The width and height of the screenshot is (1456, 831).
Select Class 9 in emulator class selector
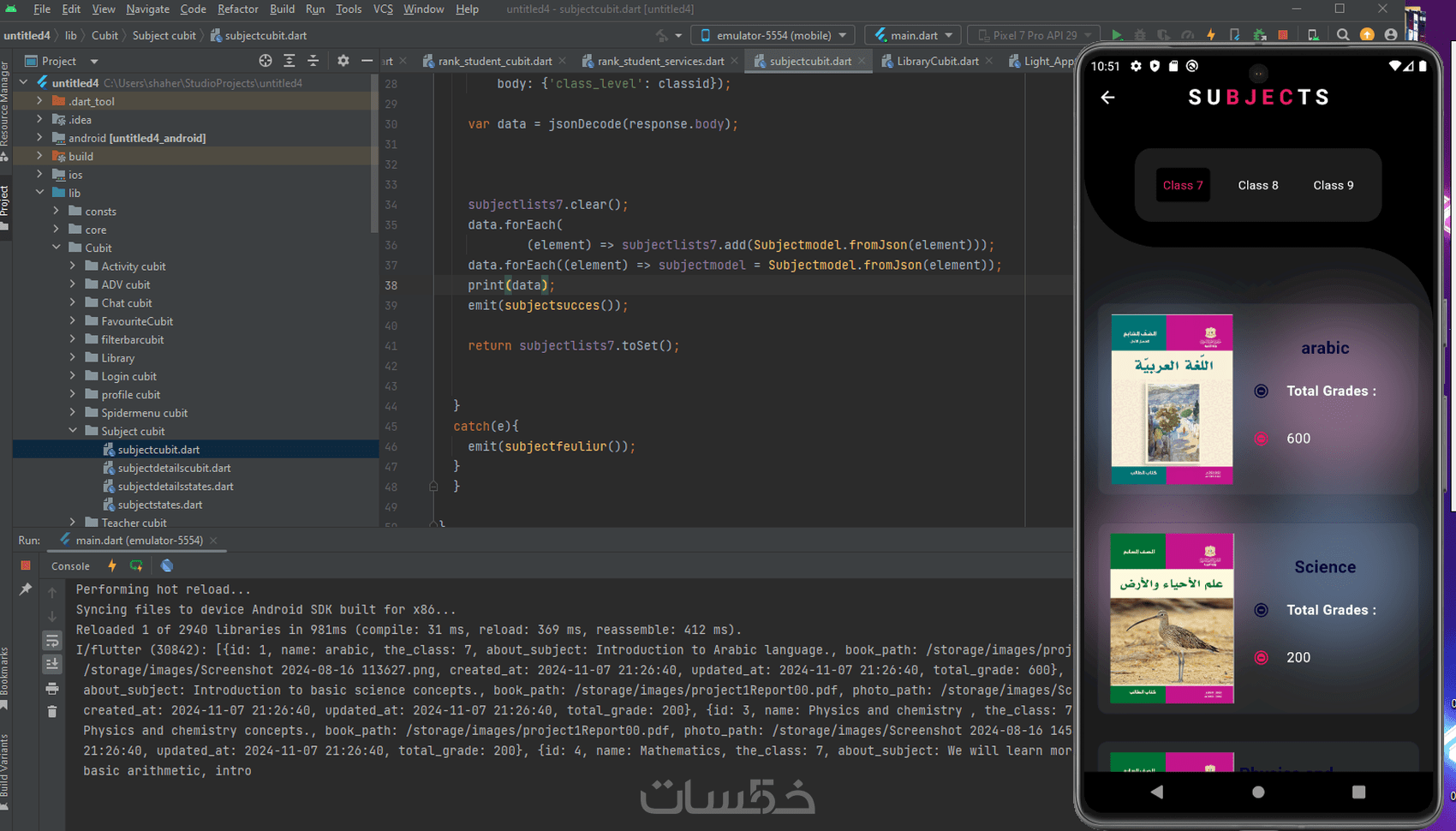[1334, 185]
